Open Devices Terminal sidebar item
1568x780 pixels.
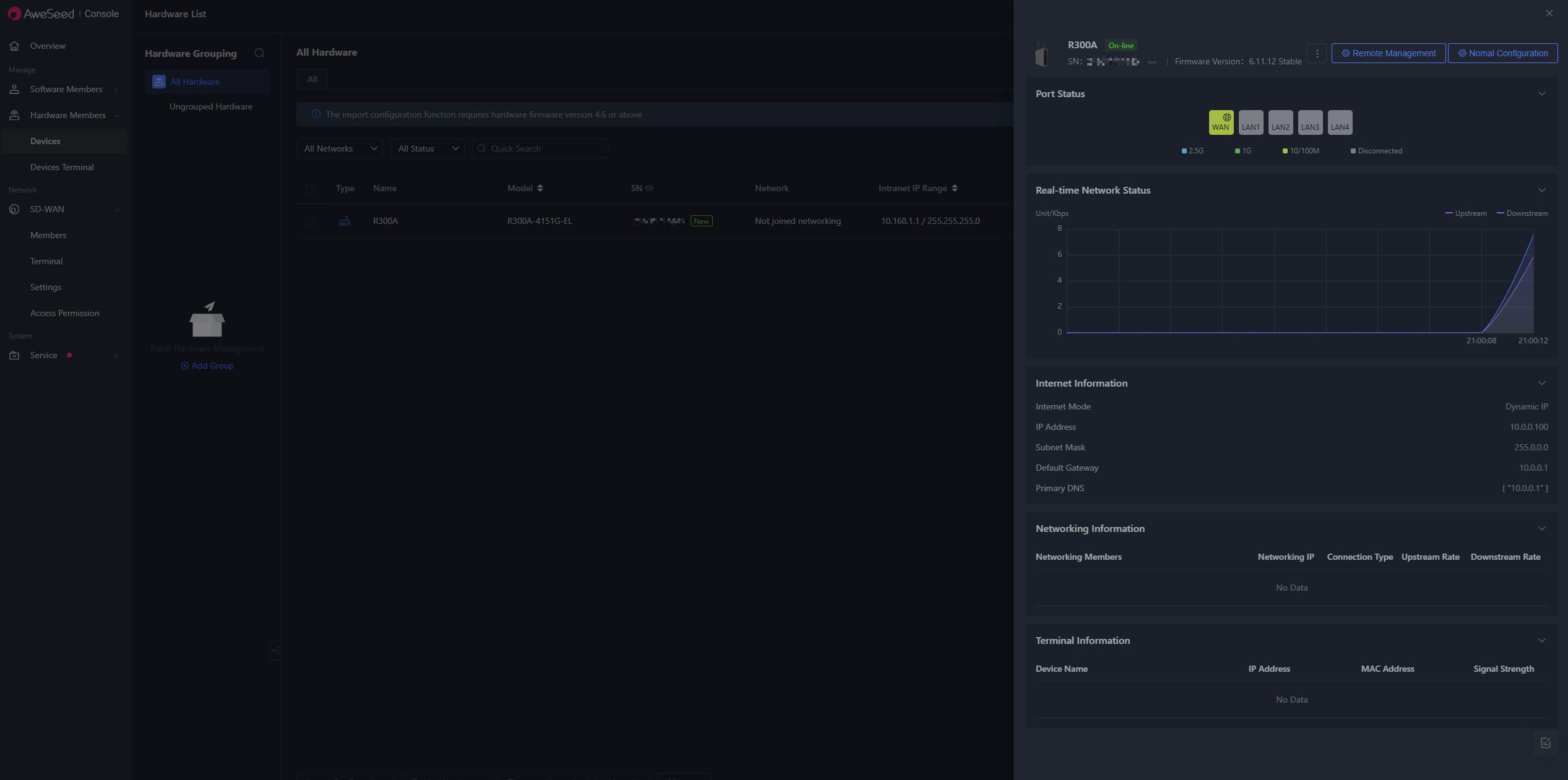click(x=62, y=167)
